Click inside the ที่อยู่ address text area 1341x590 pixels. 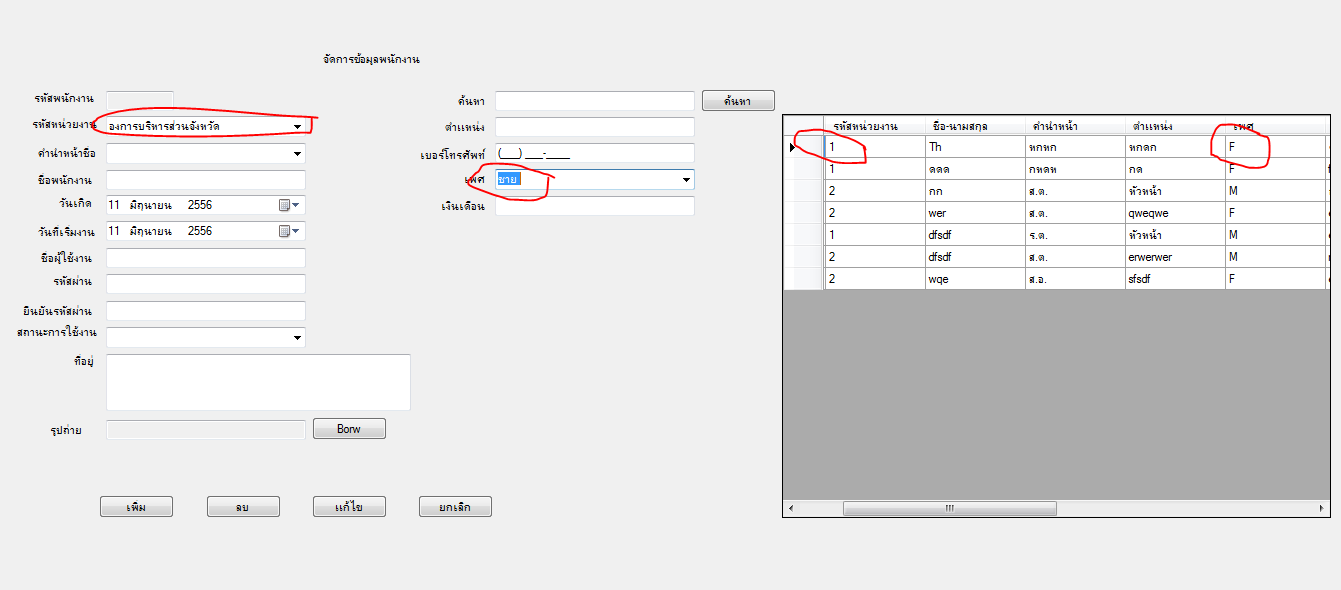coord(258,382)
